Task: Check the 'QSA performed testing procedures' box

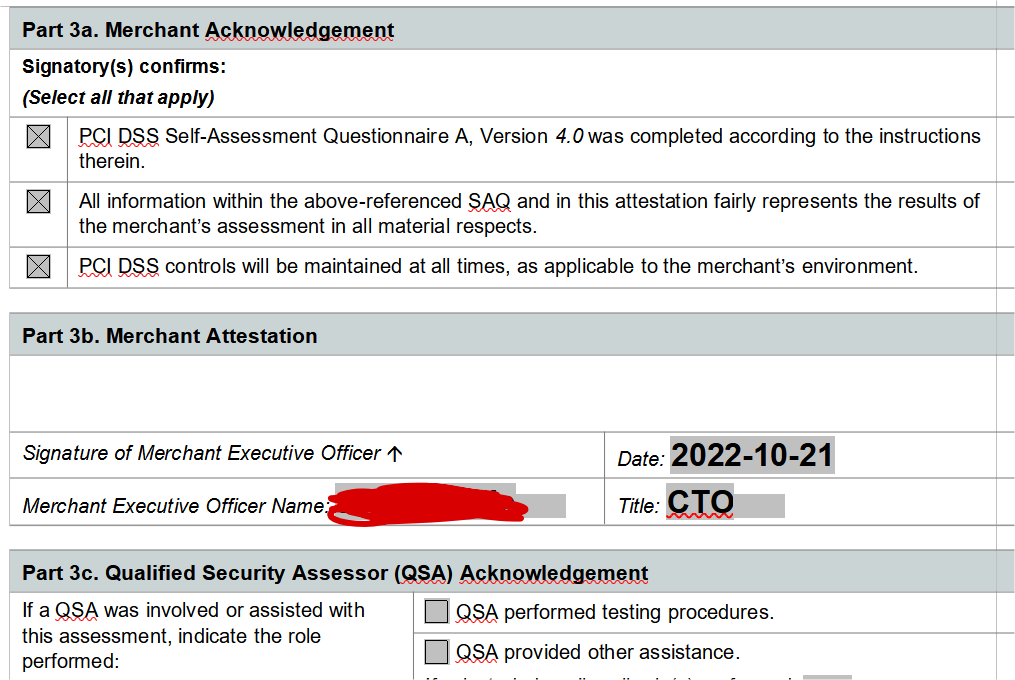Action: click(437, 611)
